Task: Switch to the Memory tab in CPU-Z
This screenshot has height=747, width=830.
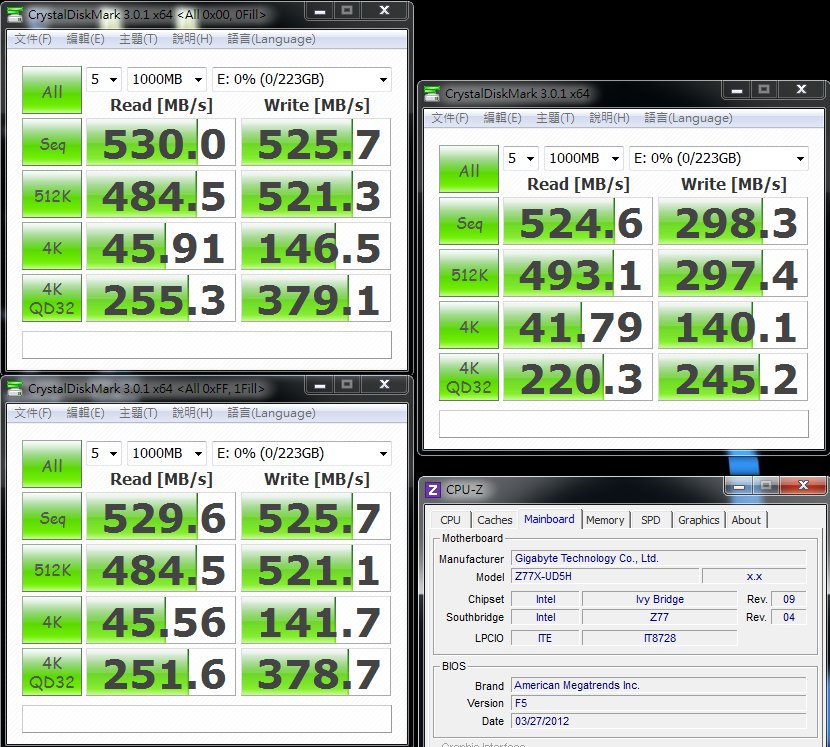Action: pyautogui.click(x=605, y=520)
